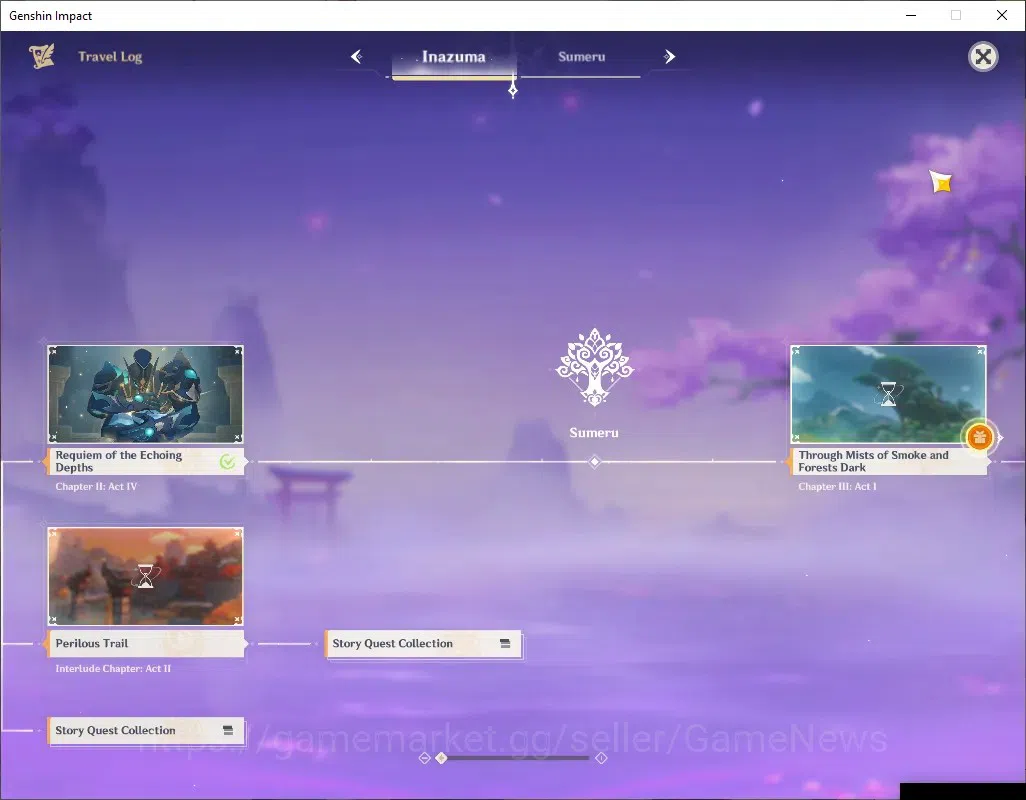Viewport: 1026px width, 800px height.
Task: Click the list icon in lower-left Story Quest Collection
Action: [x=228, y=731]
